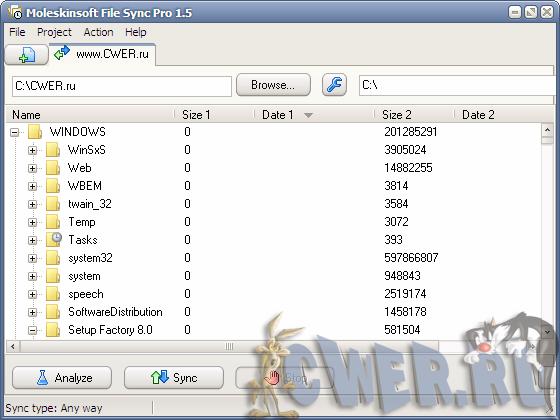560x420 pixels.
Task: Select the www.CWER.ru project tab
Action: click(102, 54)
